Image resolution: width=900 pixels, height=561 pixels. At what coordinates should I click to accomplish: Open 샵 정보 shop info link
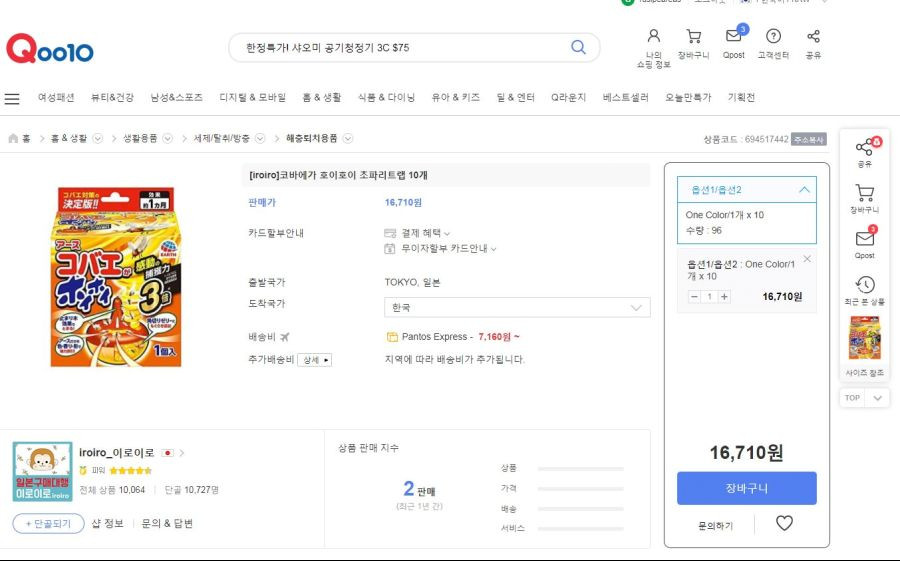click(108, 524)
